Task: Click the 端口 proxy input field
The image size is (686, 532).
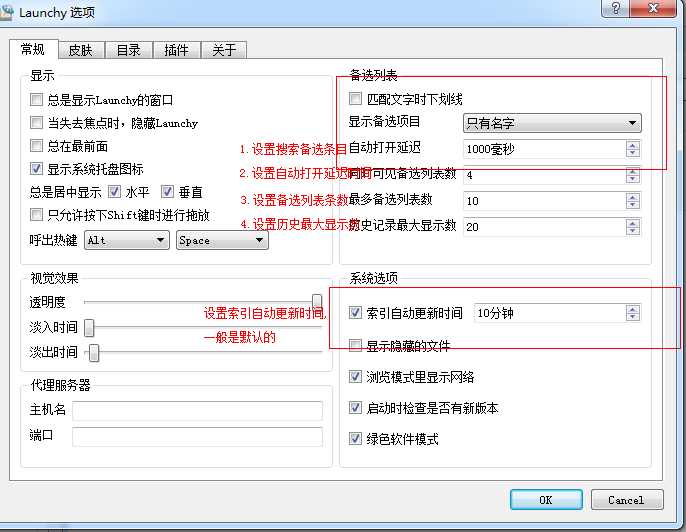Action: click(x=197, y=437)
